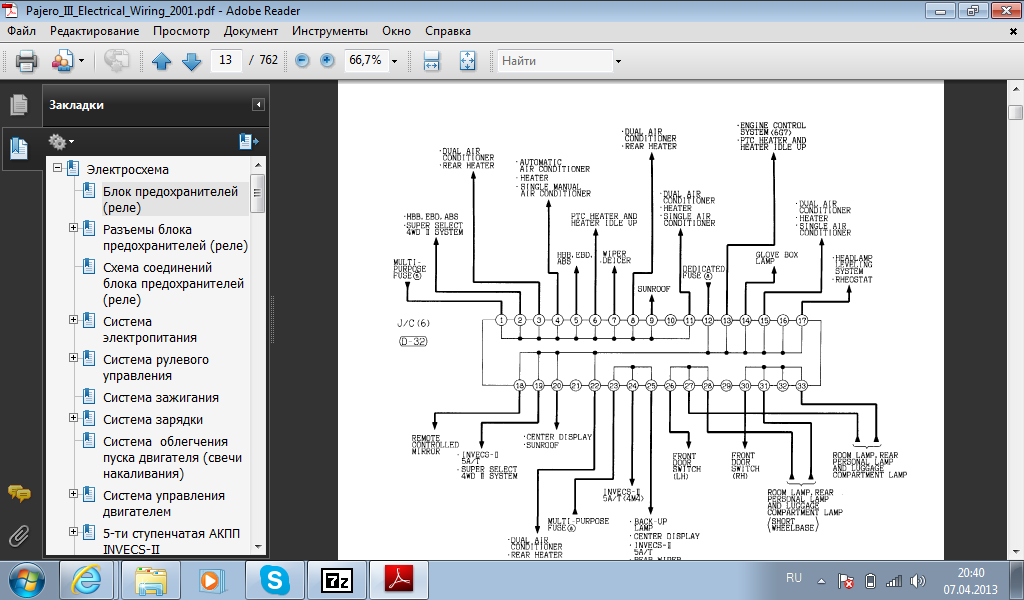The width and height of the screenshot is (1024, 600).
Task: Collapse the Электросхема bookmark tree
Action: coord(58,169)
